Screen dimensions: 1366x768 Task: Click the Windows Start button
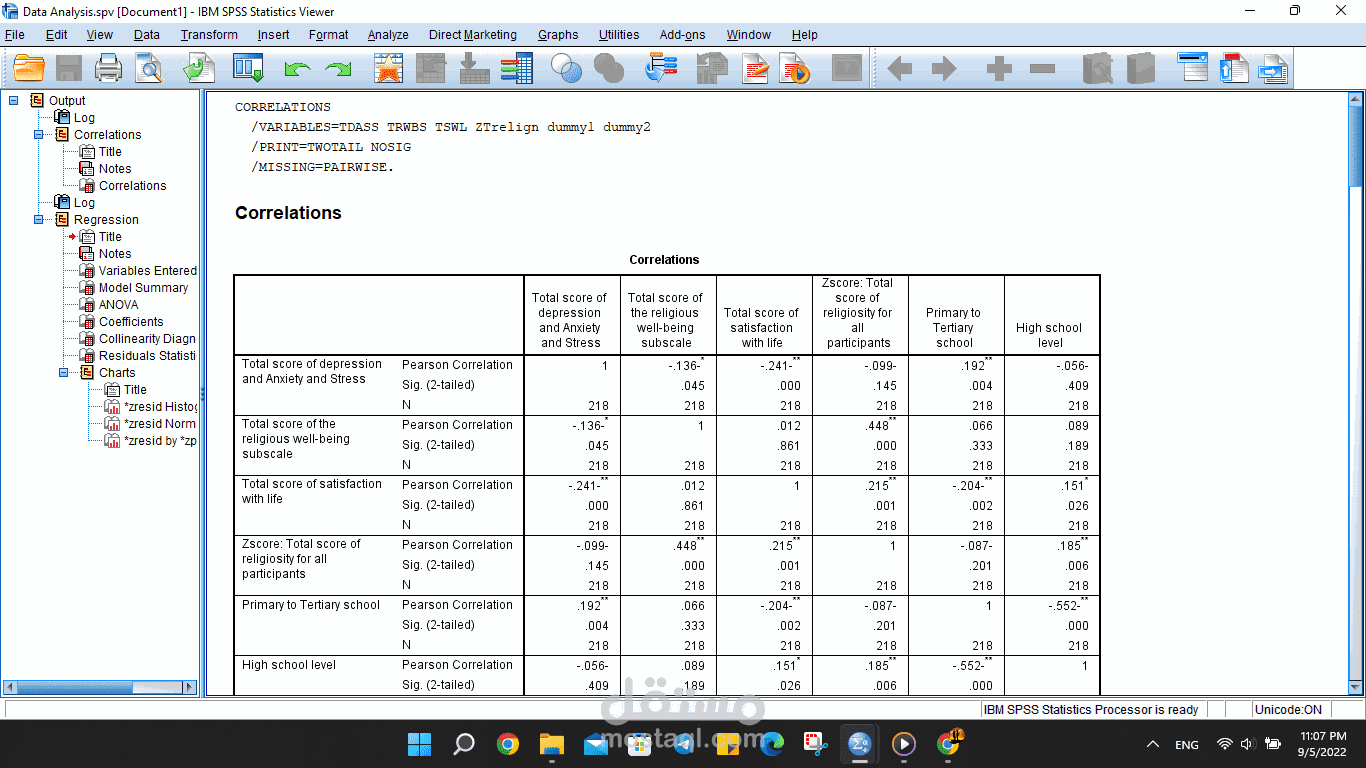420,744
